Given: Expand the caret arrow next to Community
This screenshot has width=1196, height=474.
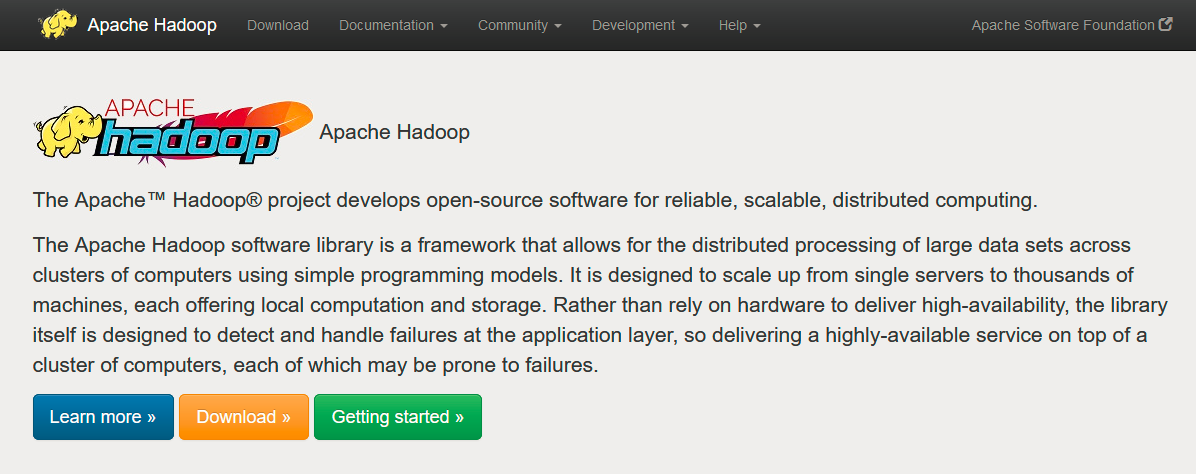Looking at the screenshot, I should [558, 26].
